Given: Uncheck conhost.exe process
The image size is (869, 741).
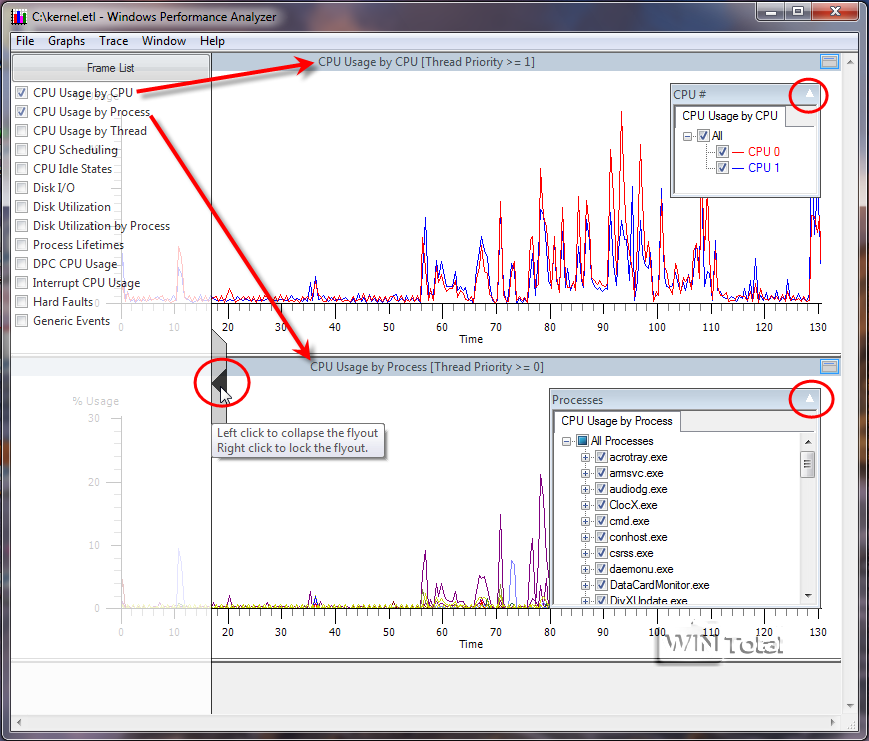Looking at the screenshot, I should [x=601, y=537].
